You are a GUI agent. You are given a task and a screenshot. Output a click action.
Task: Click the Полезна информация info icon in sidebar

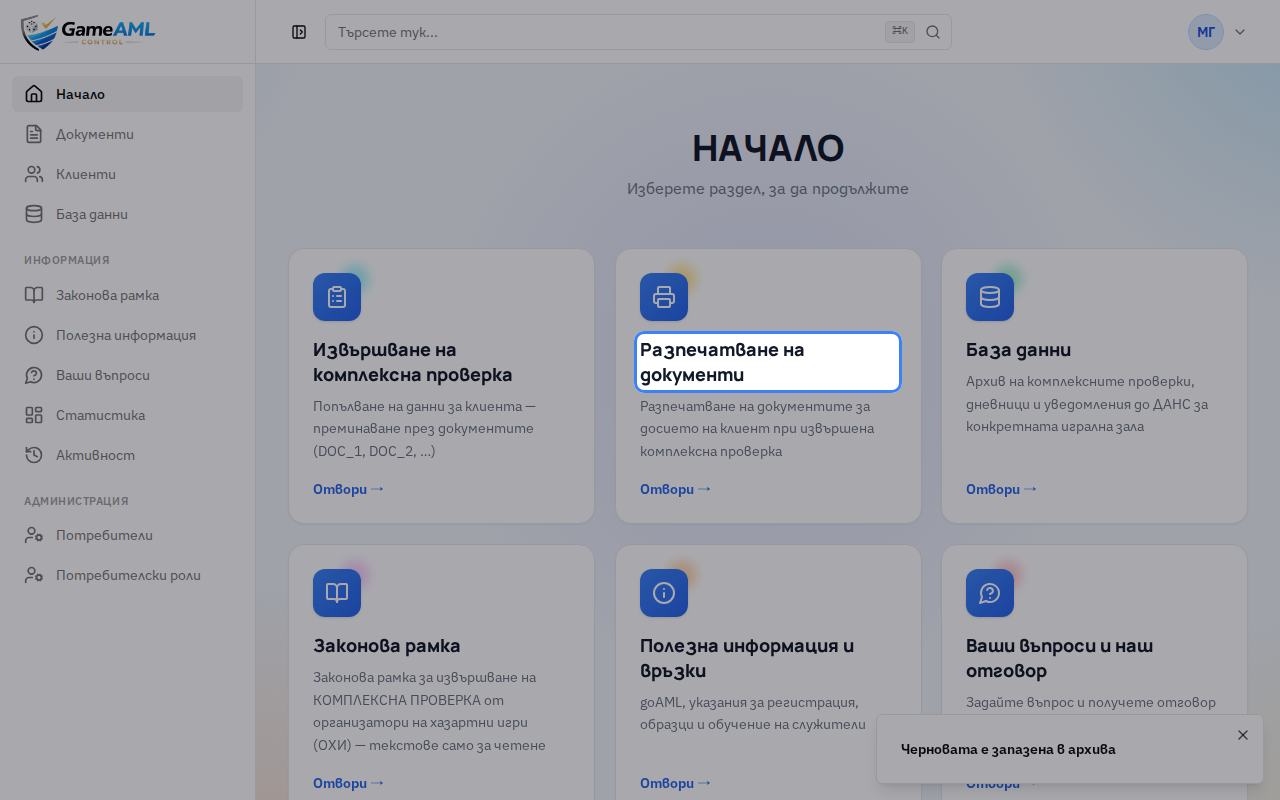[x=34, y=335]
